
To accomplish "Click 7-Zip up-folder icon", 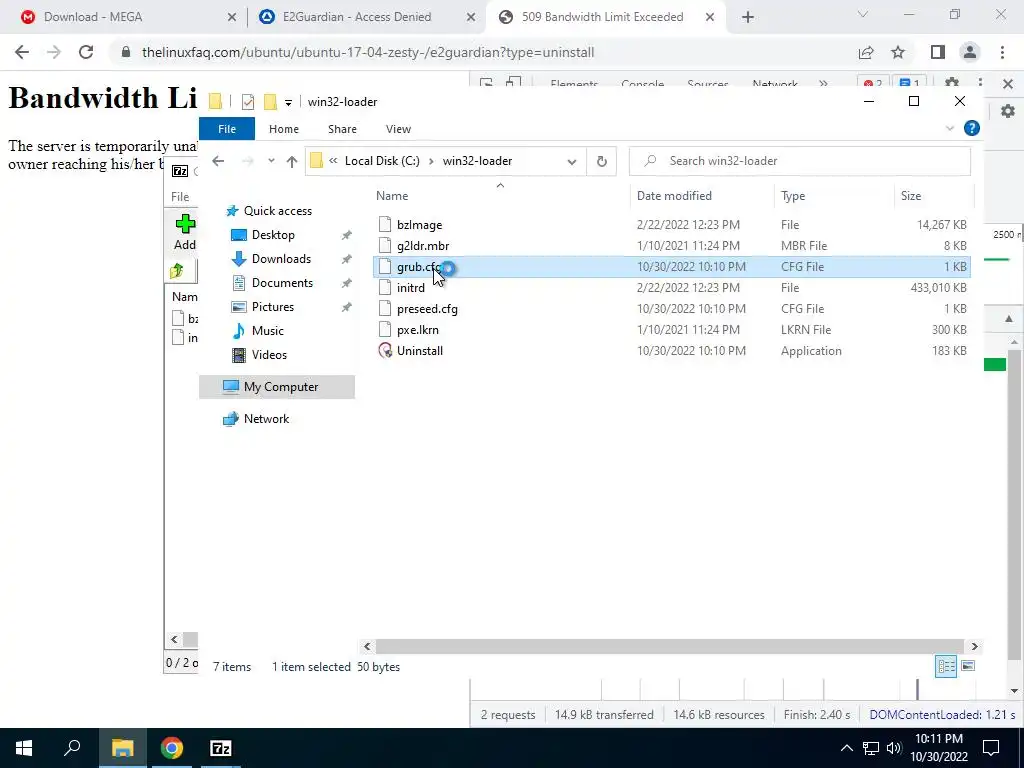I will click(x=177, y=271).
